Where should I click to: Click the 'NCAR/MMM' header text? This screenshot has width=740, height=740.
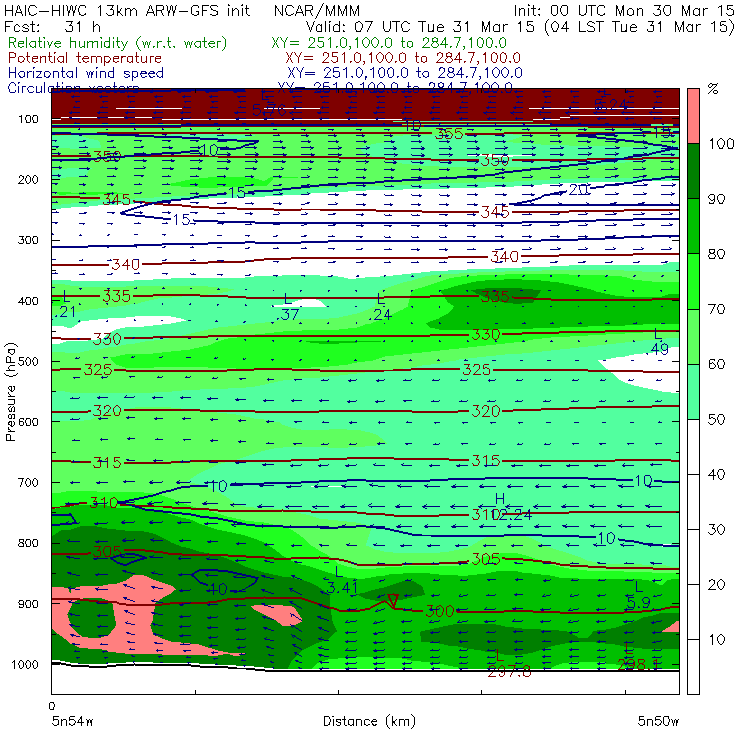point(317,11)
